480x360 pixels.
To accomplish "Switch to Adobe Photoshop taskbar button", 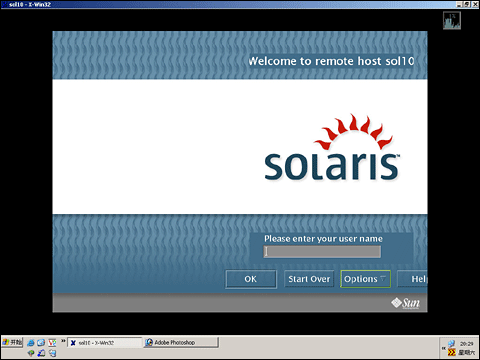I will [181, 342].
